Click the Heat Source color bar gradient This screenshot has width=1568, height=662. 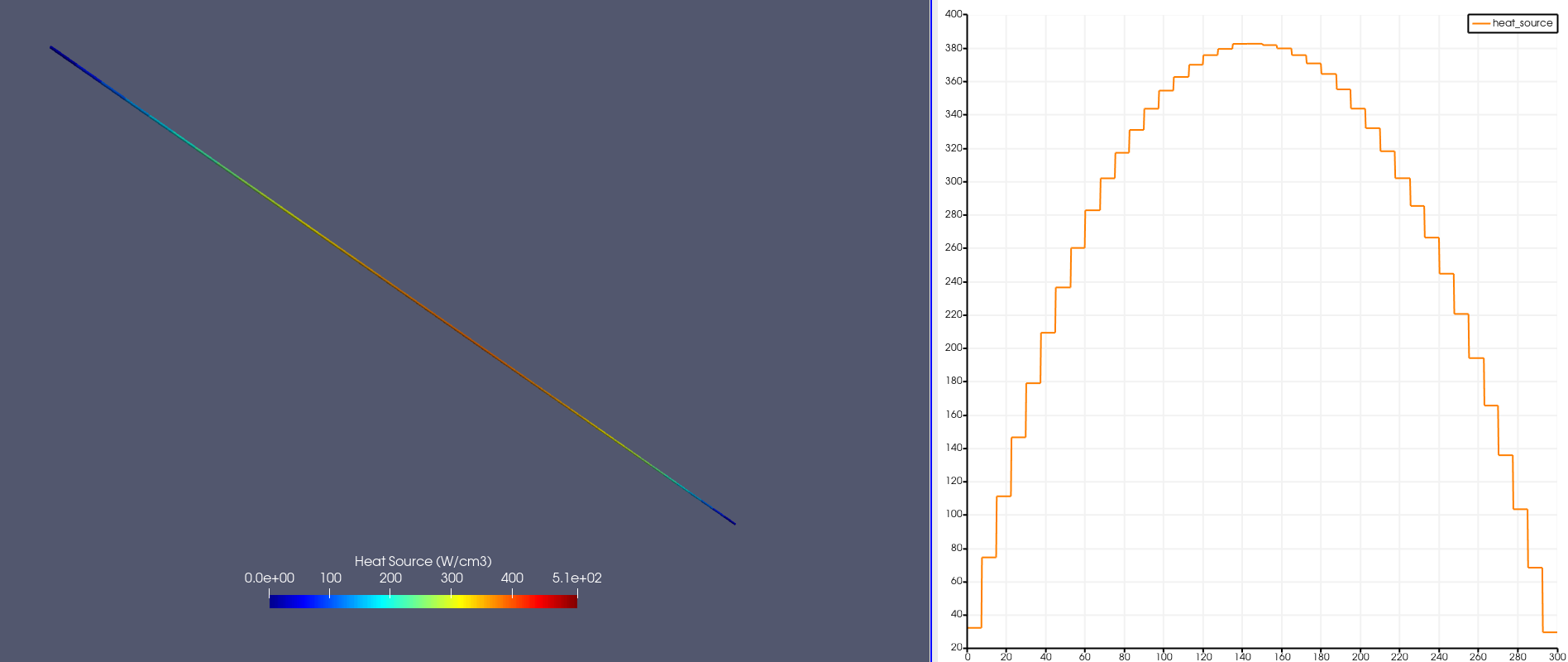(x=423, y=602)
